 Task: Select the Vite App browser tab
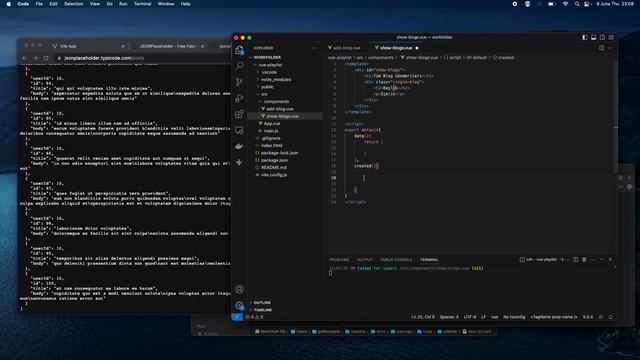[88, 46]
